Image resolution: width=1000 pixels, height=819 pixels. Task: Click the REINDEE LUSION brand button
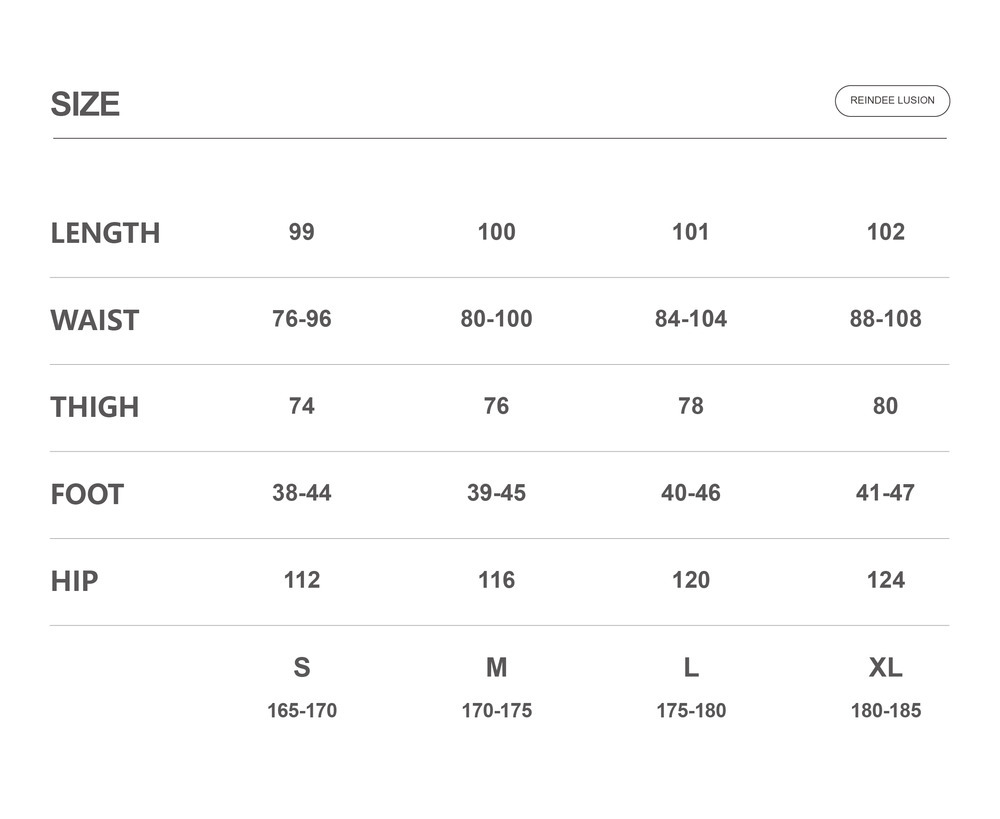coord(892,101)
